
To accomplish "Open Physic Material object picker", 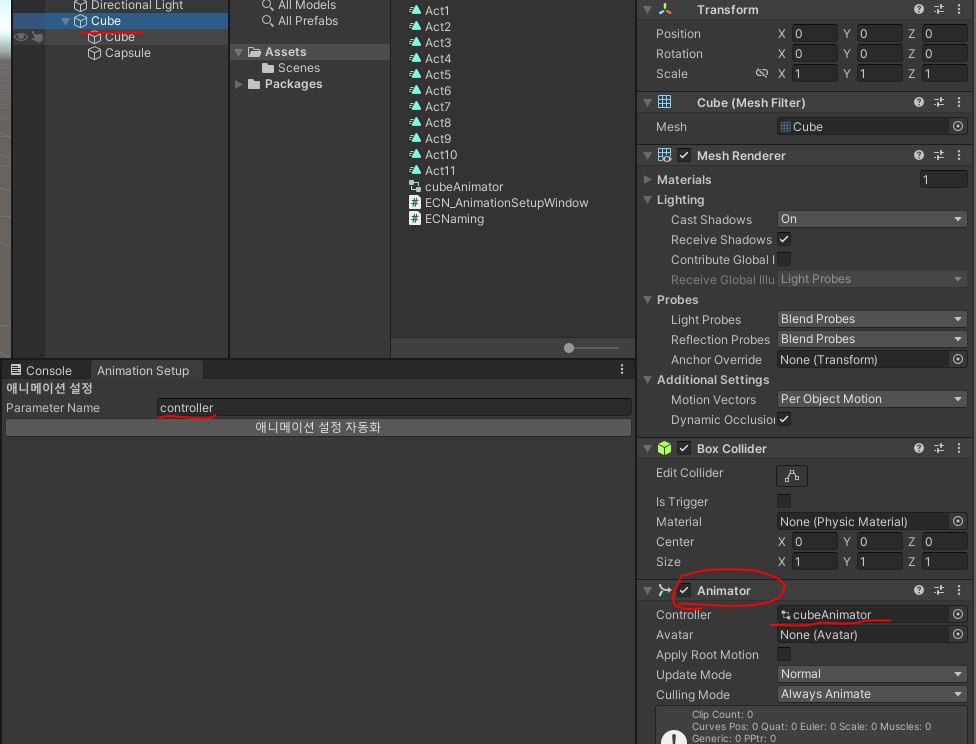I will coord(958,521).
